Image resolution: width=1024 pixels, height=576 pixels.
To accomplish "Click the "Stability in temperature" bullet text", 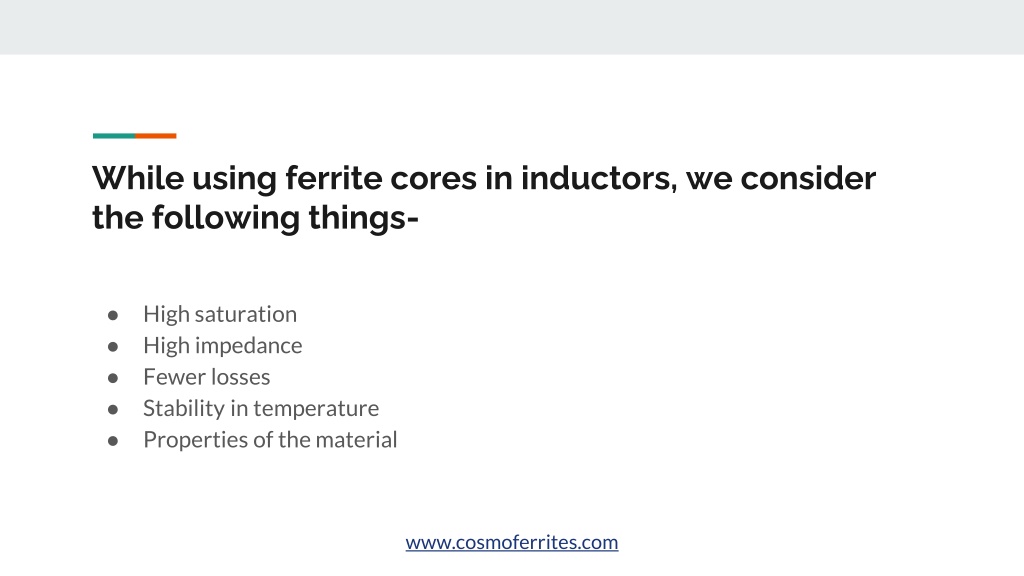I will tap(261, 408).
